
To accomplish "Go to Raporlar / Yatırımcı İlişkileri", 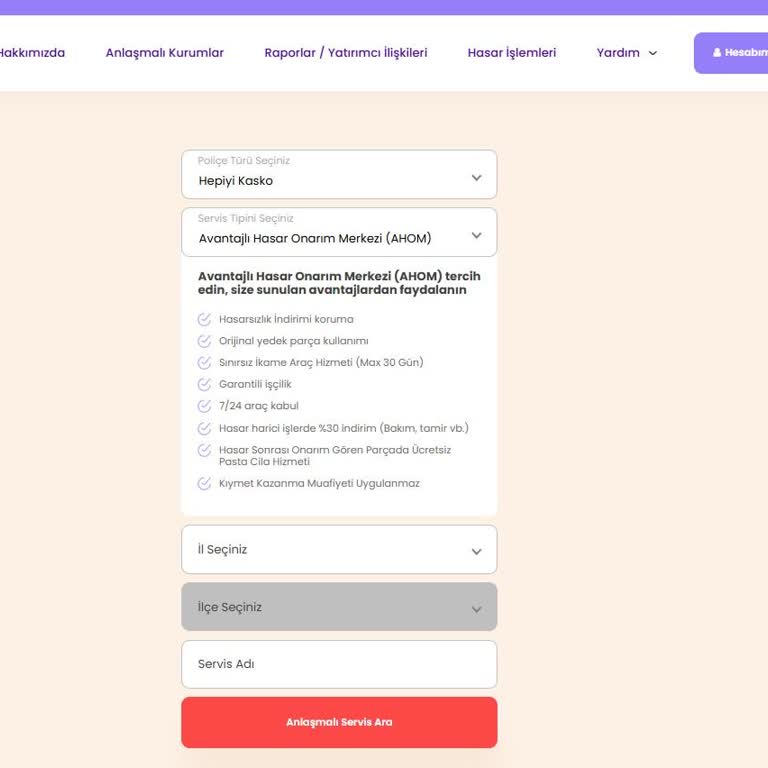I will tap(346, 53).
